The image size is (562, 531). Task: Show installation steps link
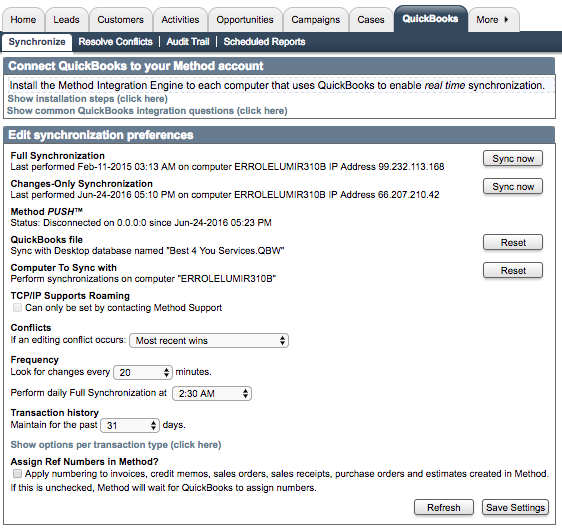(x=87, y=99)
